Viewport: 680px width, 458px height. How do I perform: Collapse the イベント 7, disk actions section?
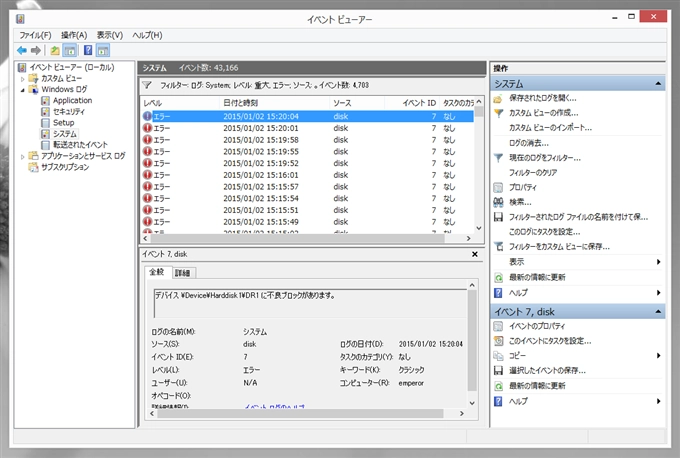(x=658, y=311)
